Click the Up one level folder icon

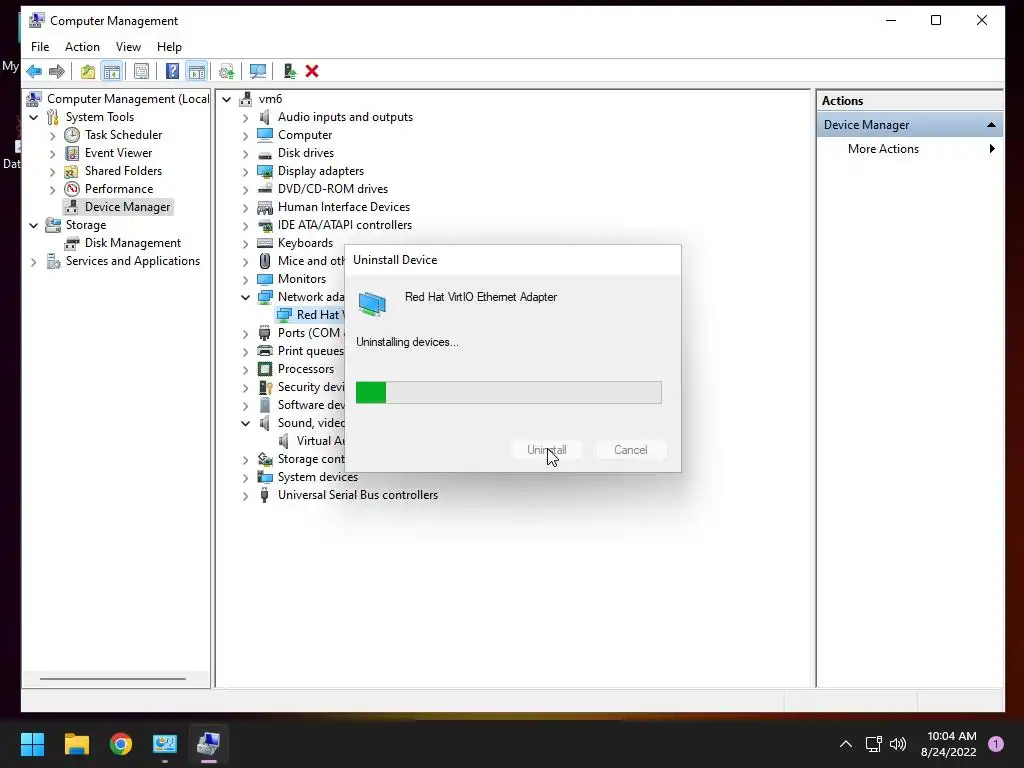coord(88,71)
